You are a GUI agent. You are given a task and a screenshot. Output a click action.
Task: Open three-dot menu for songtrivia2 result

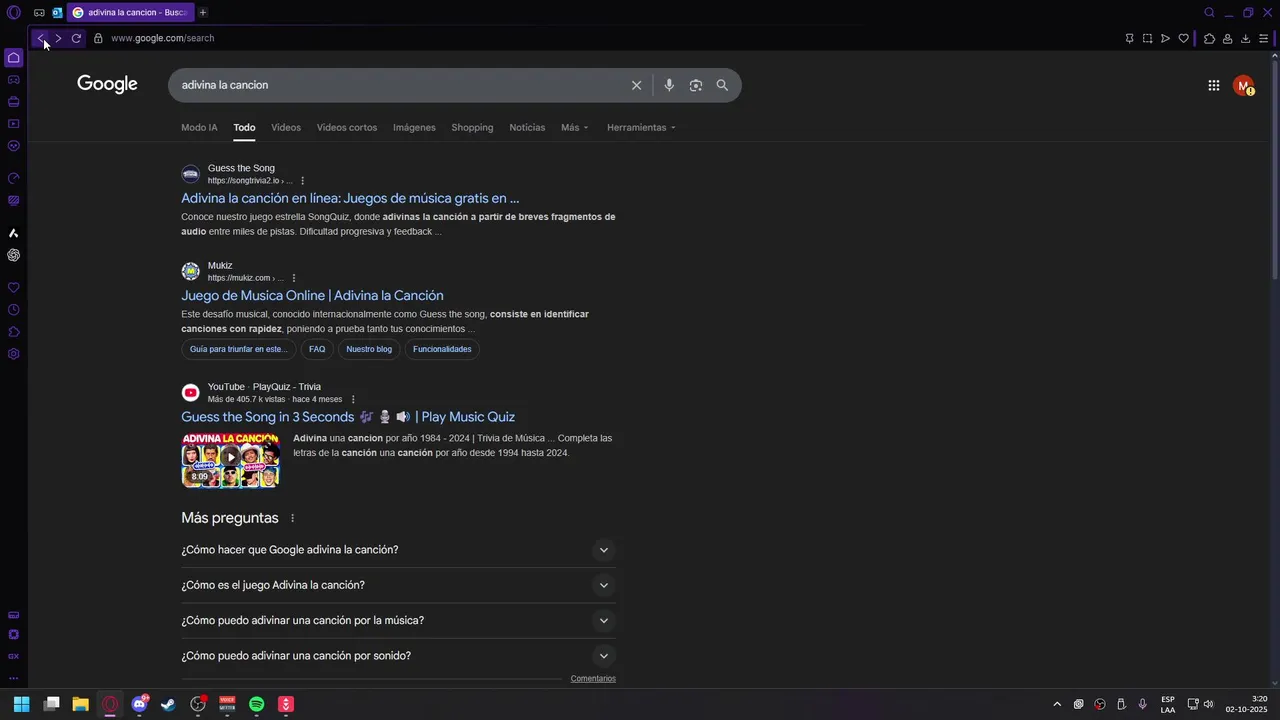(302, 181)
